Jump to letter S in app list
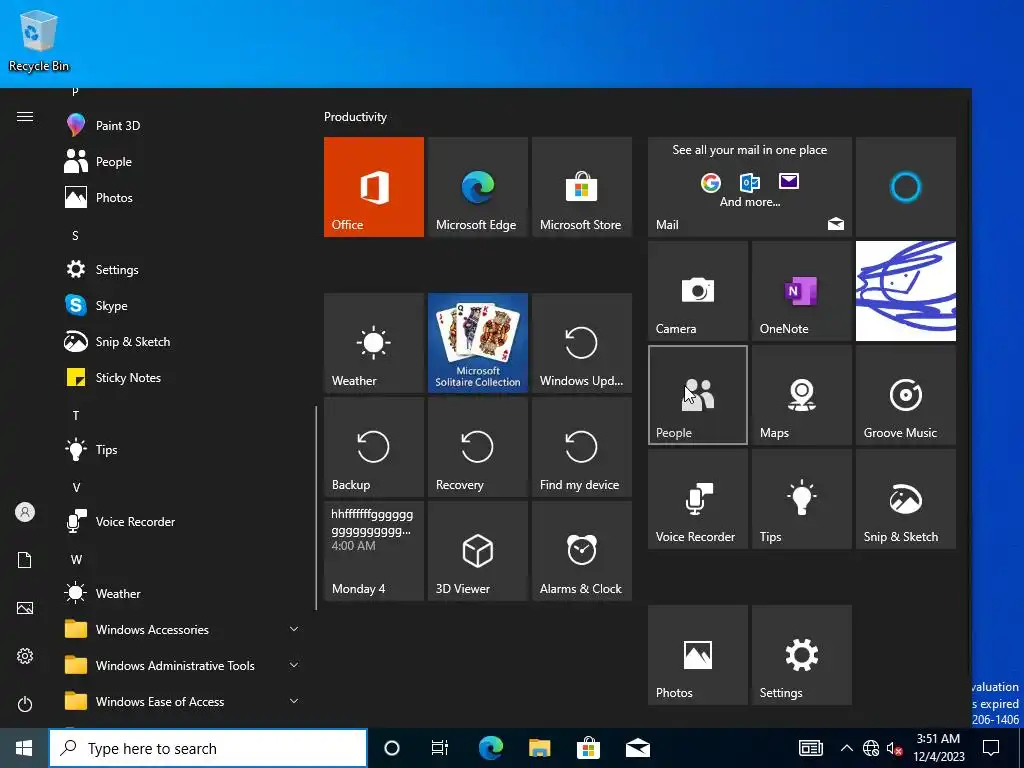This screenshot has height=768, width=1024. 76,236
